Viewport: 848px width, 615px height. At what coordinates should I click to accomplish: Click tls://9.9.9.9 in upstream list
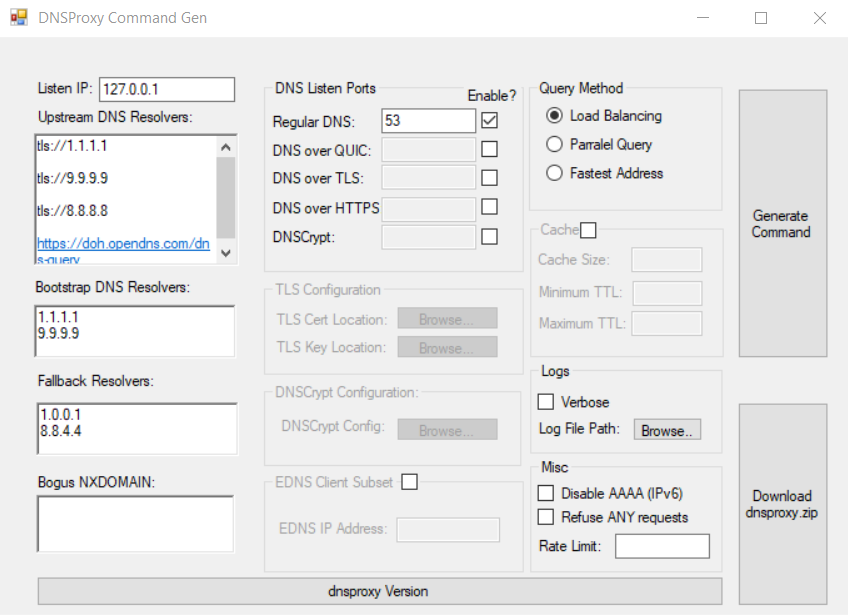72,178
